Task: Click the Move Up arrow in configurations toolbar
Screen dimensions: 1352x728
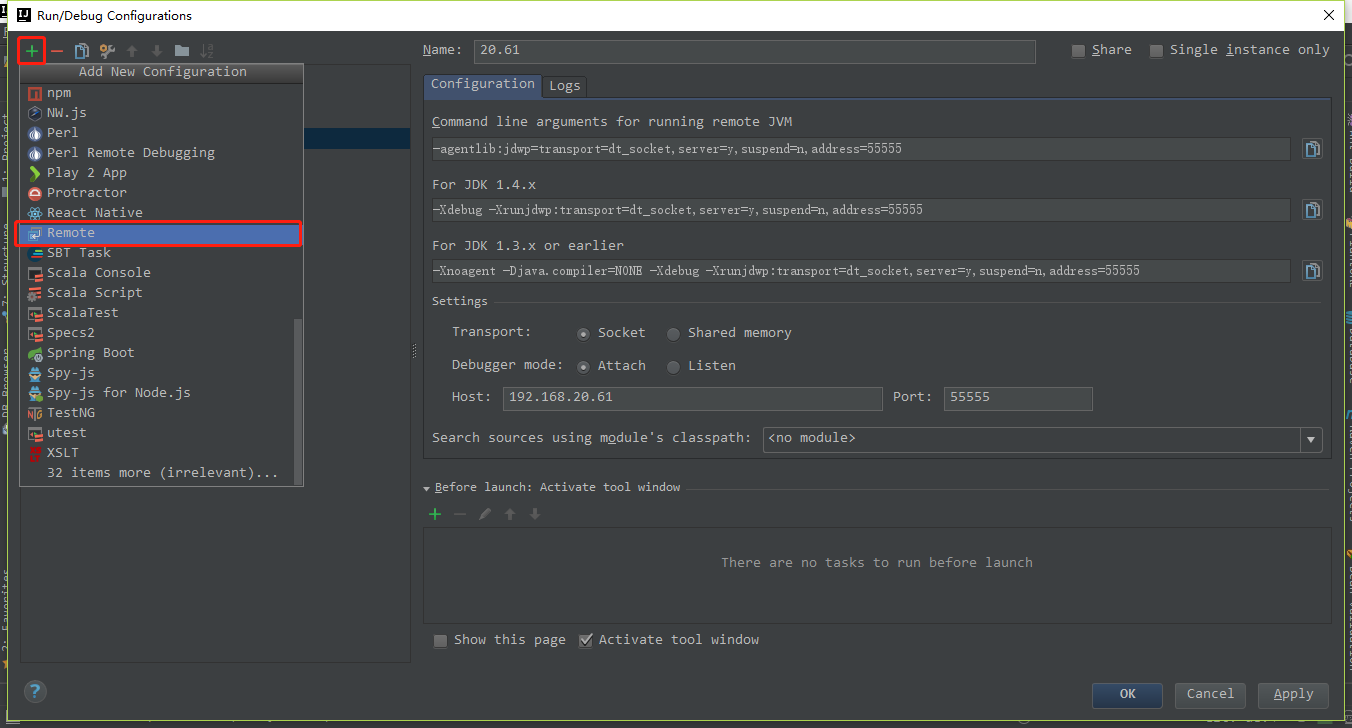Action: [132, 51]
